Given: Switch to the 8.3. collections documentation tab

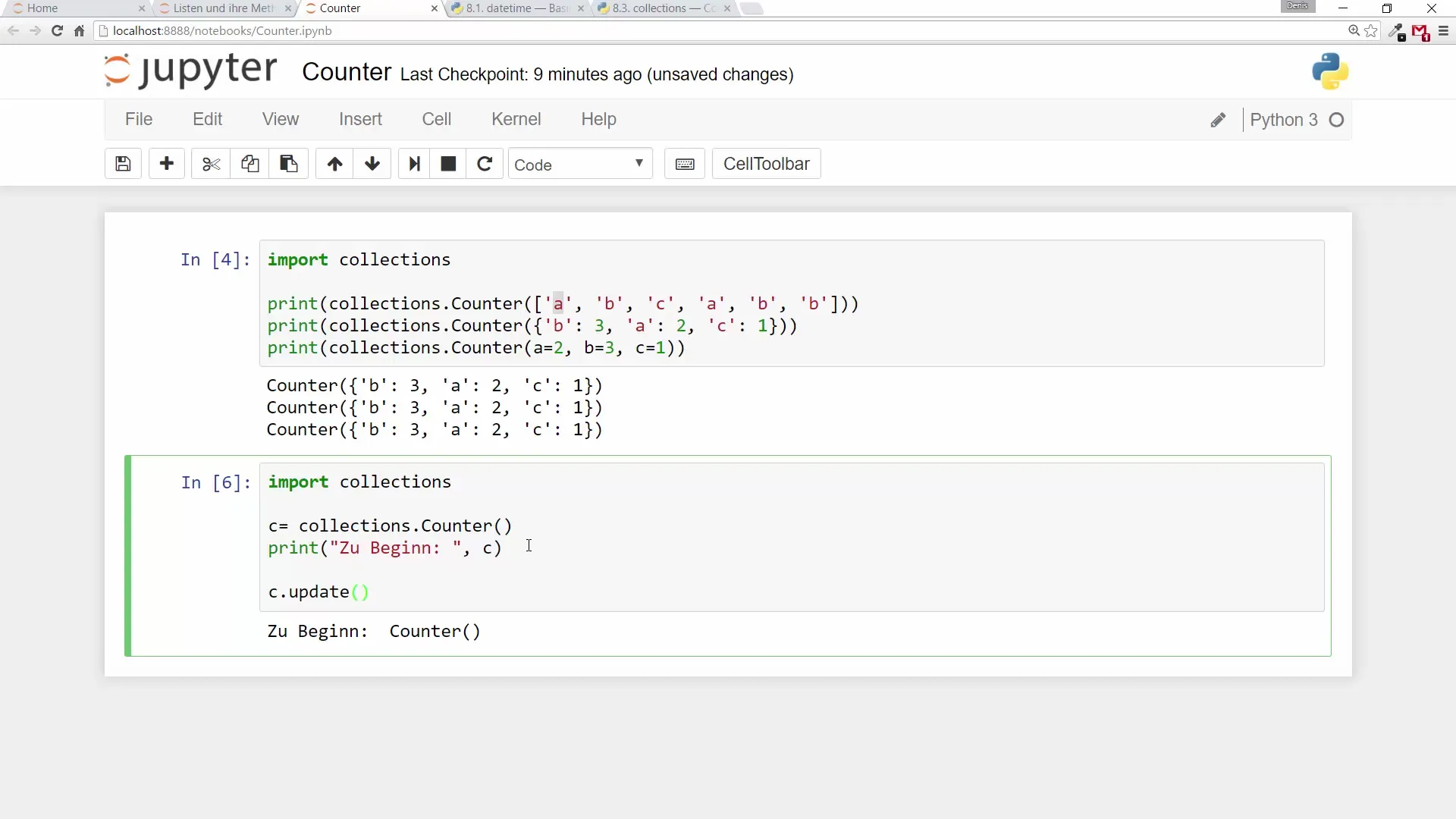Looking at the screenshot, I should 662,8.
